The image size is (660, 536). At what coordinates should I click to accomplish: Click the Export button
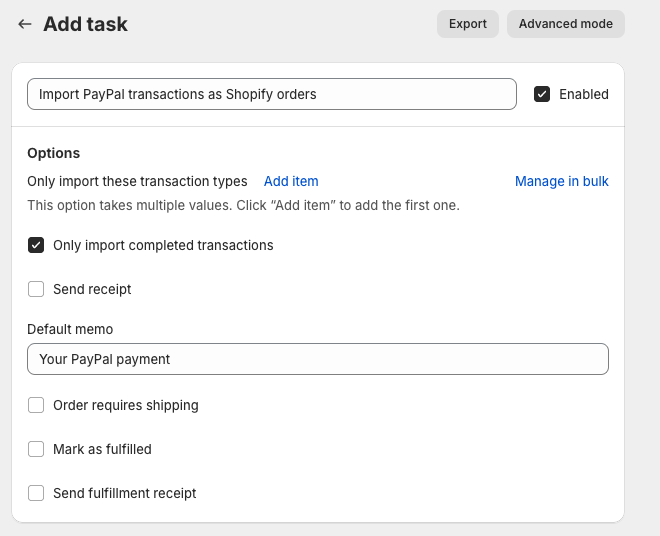467,24
